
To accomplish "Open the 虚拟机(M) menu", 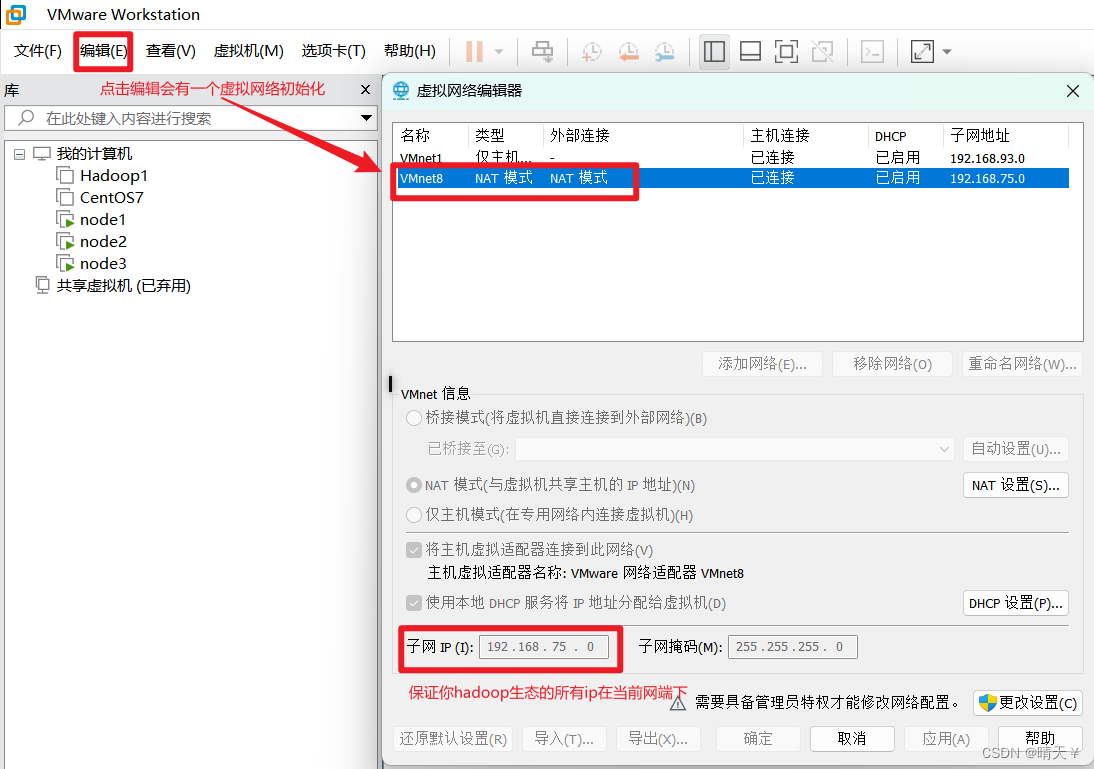I will point(248,51).
